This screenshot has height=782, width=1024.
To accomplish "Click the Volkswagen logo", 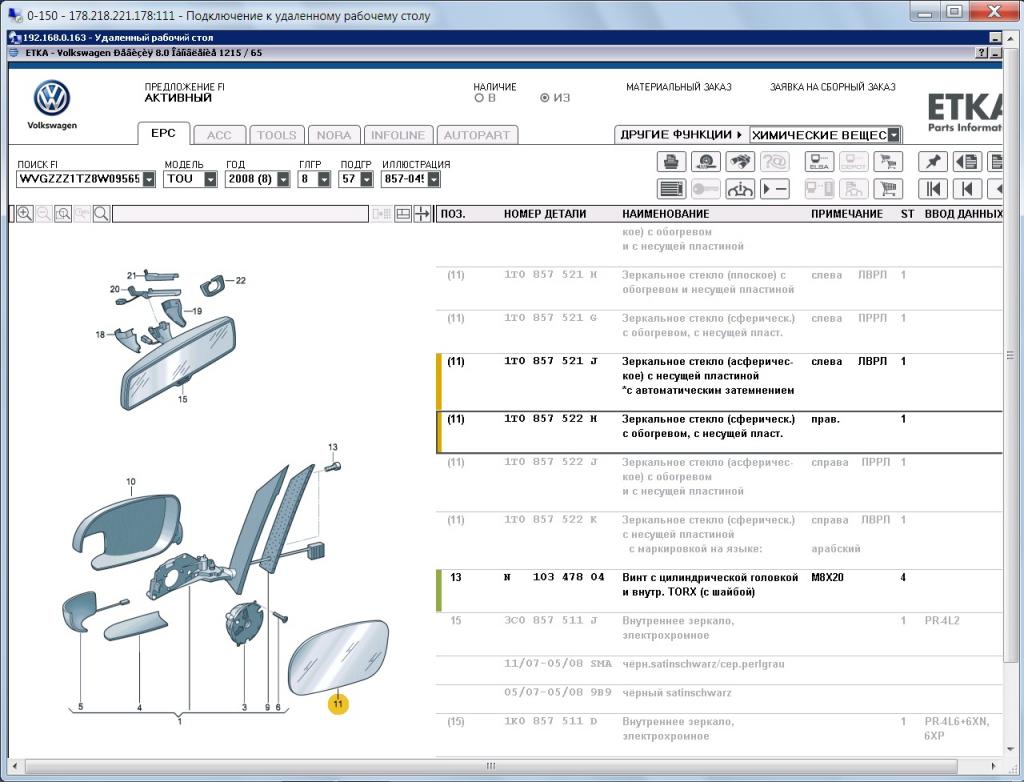I will pyautogui.click(x=52, y=99).
